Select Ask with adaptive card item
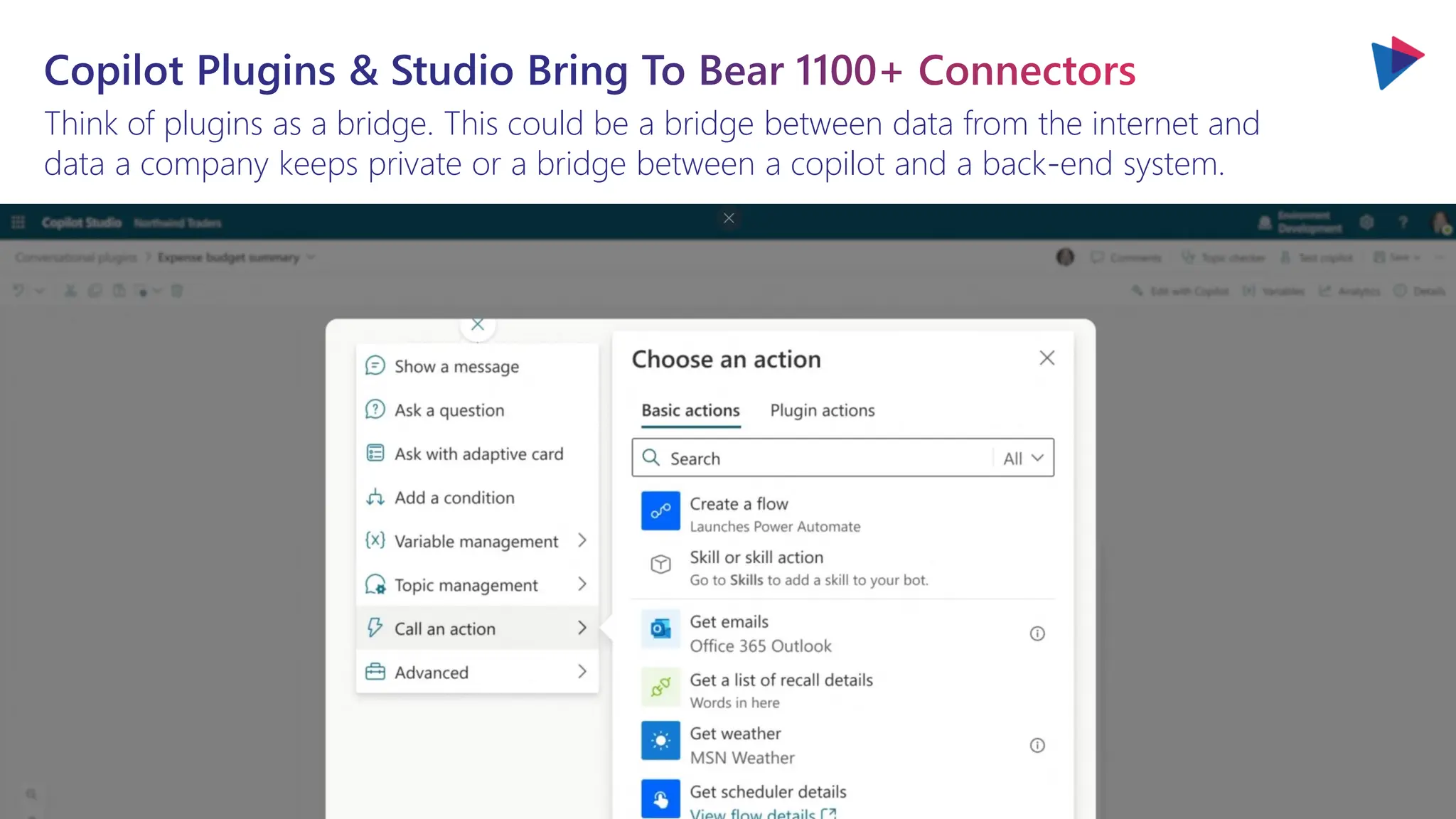 (x=477, y=454)
